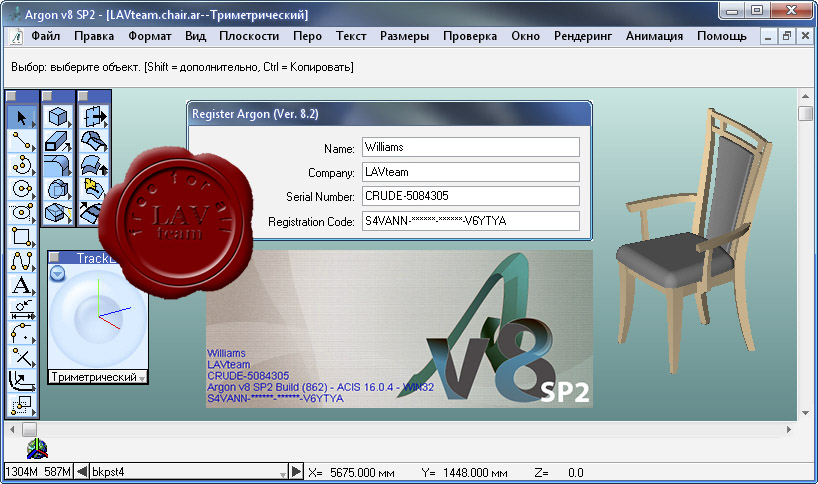818x484 pixels.
Task: Click the horizontal scrollbar thumb
Action: 29,429
